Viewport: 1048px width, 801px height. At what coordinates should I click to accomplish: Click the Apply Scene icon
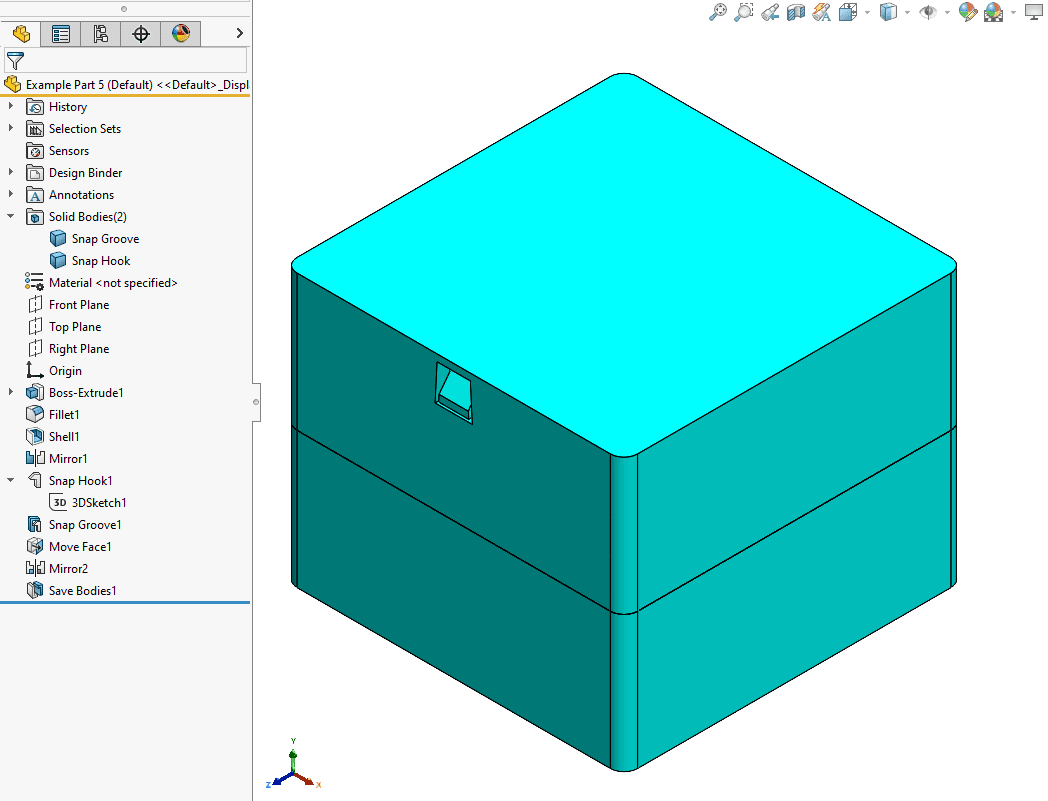(x=994, y=12)
